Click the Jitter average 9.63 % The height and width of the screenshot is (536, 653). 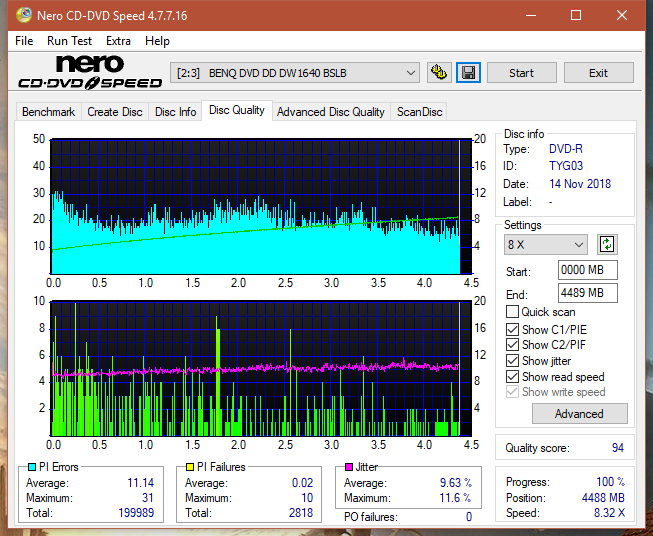[456, 483]
